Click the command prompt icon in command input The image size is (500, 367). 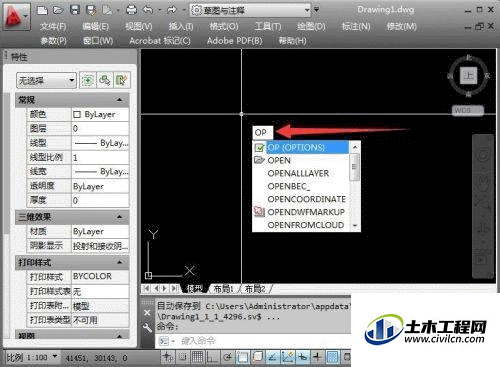coord(164,341)
